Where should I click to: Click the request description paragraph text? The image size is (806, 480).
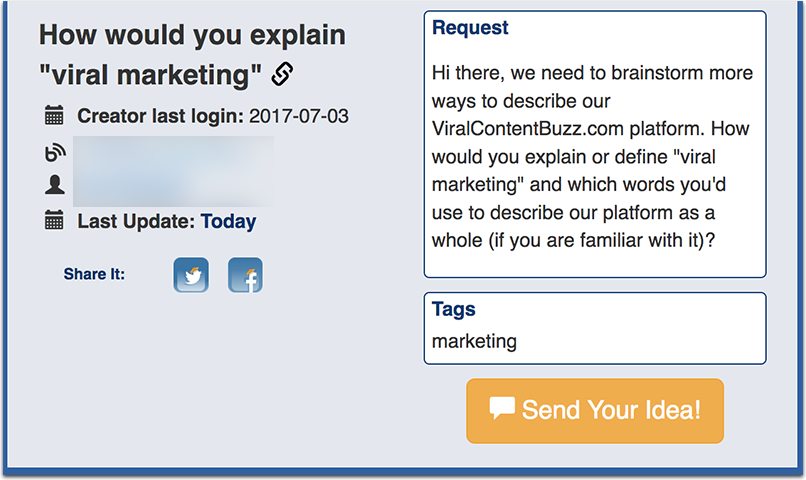tap(592, 156)
